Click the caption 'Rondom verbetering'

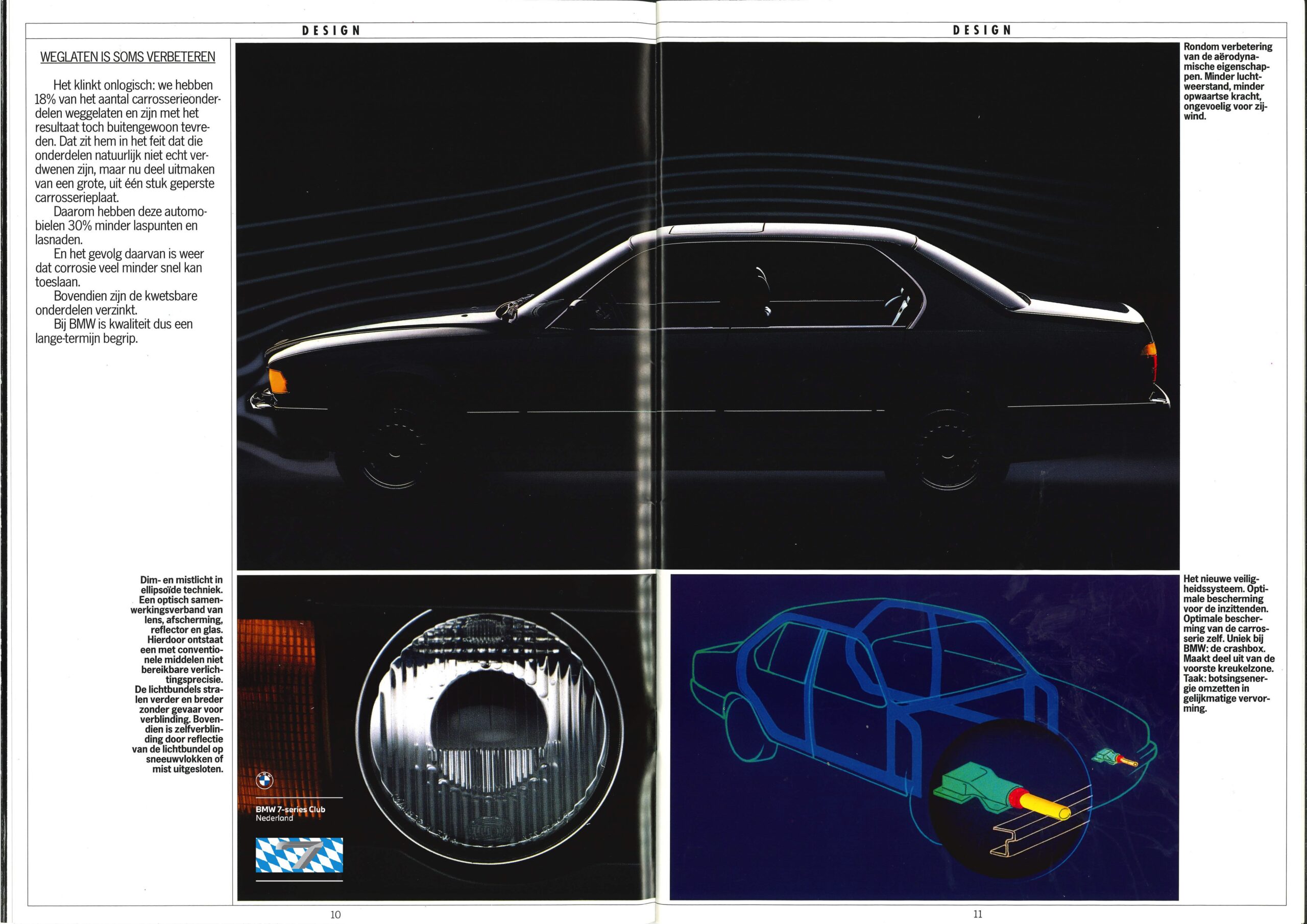click(1228, 81)
